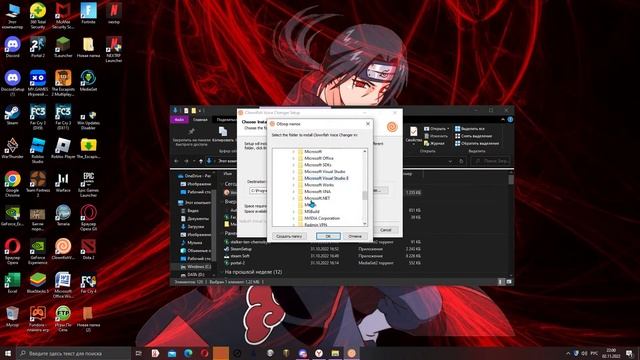The image size is (640, 360).
Task: Expand the Microsoft XNA folder node
Action: pyautogui.click(x=293, y=191)
